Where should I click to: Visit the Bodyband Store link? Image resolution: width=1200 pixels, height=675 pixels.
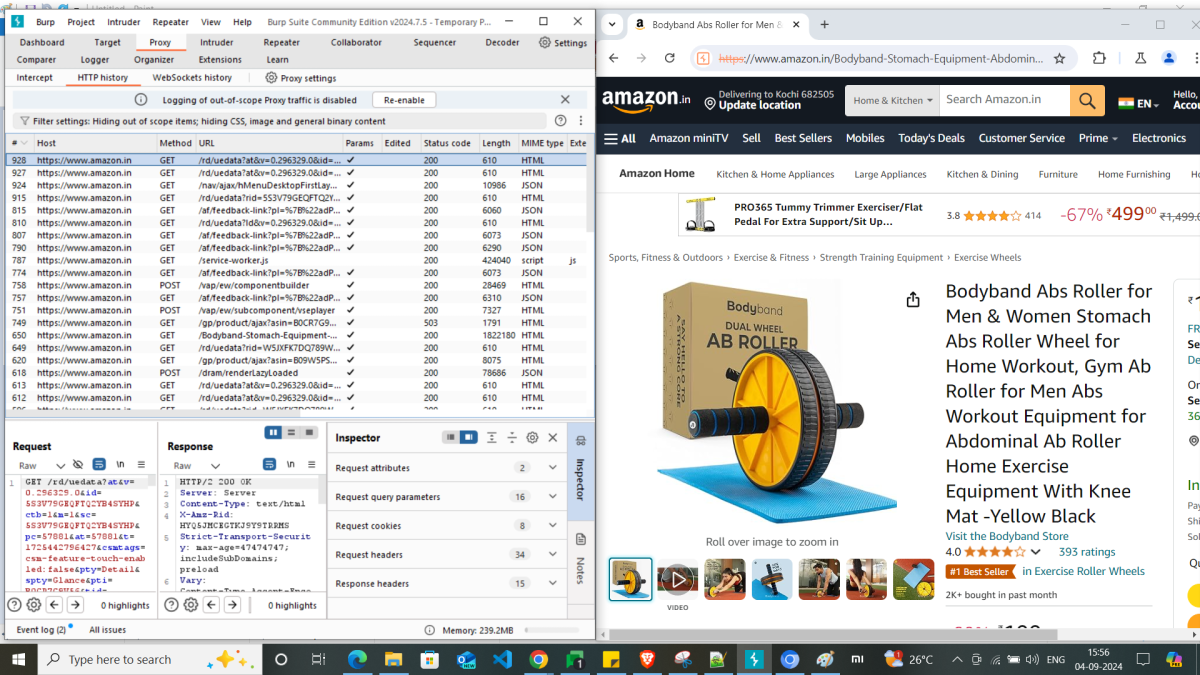1007,536
